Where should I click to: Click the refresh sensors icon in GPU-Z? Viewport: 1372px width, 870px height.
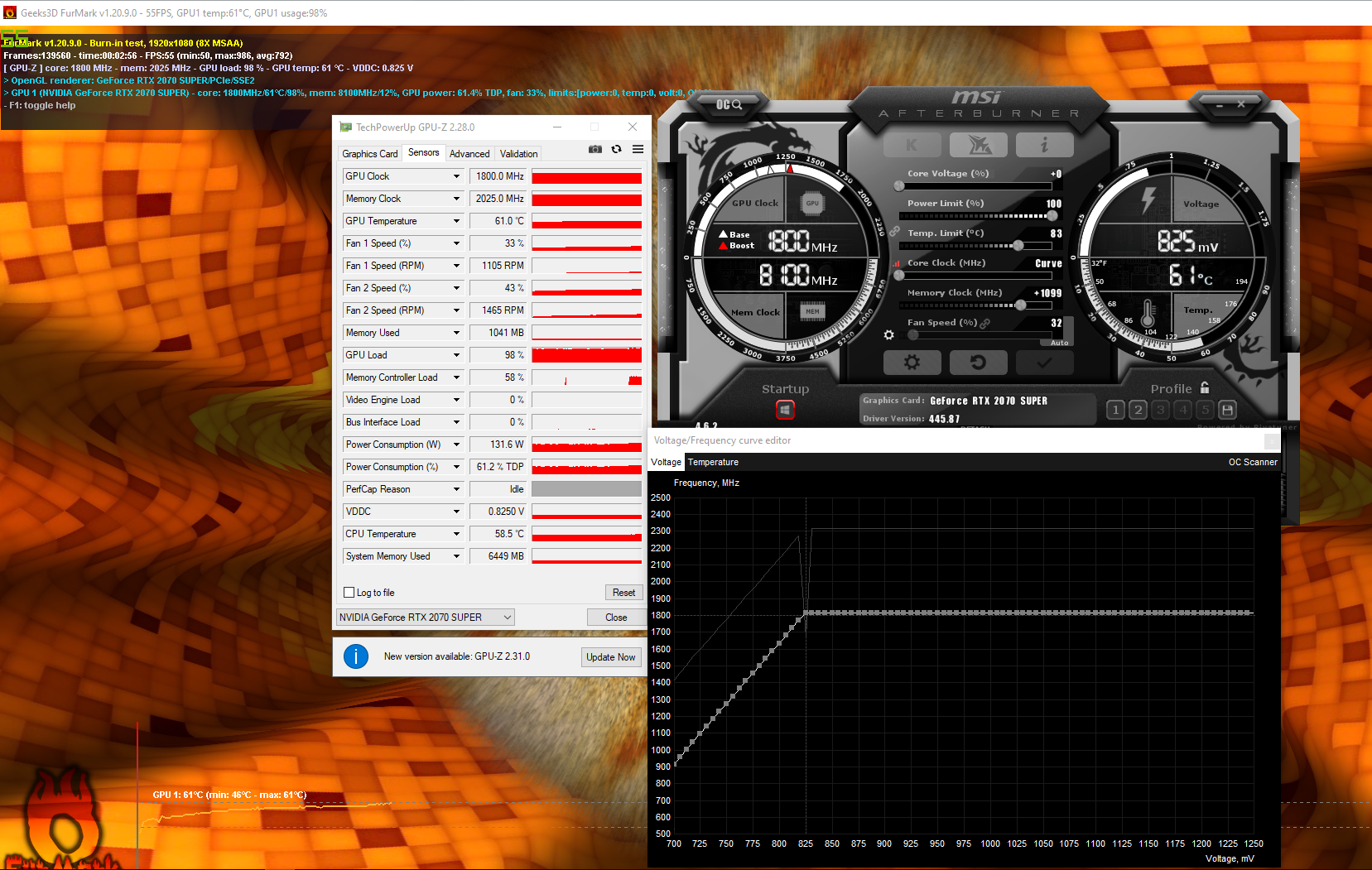tap(616, 149)
